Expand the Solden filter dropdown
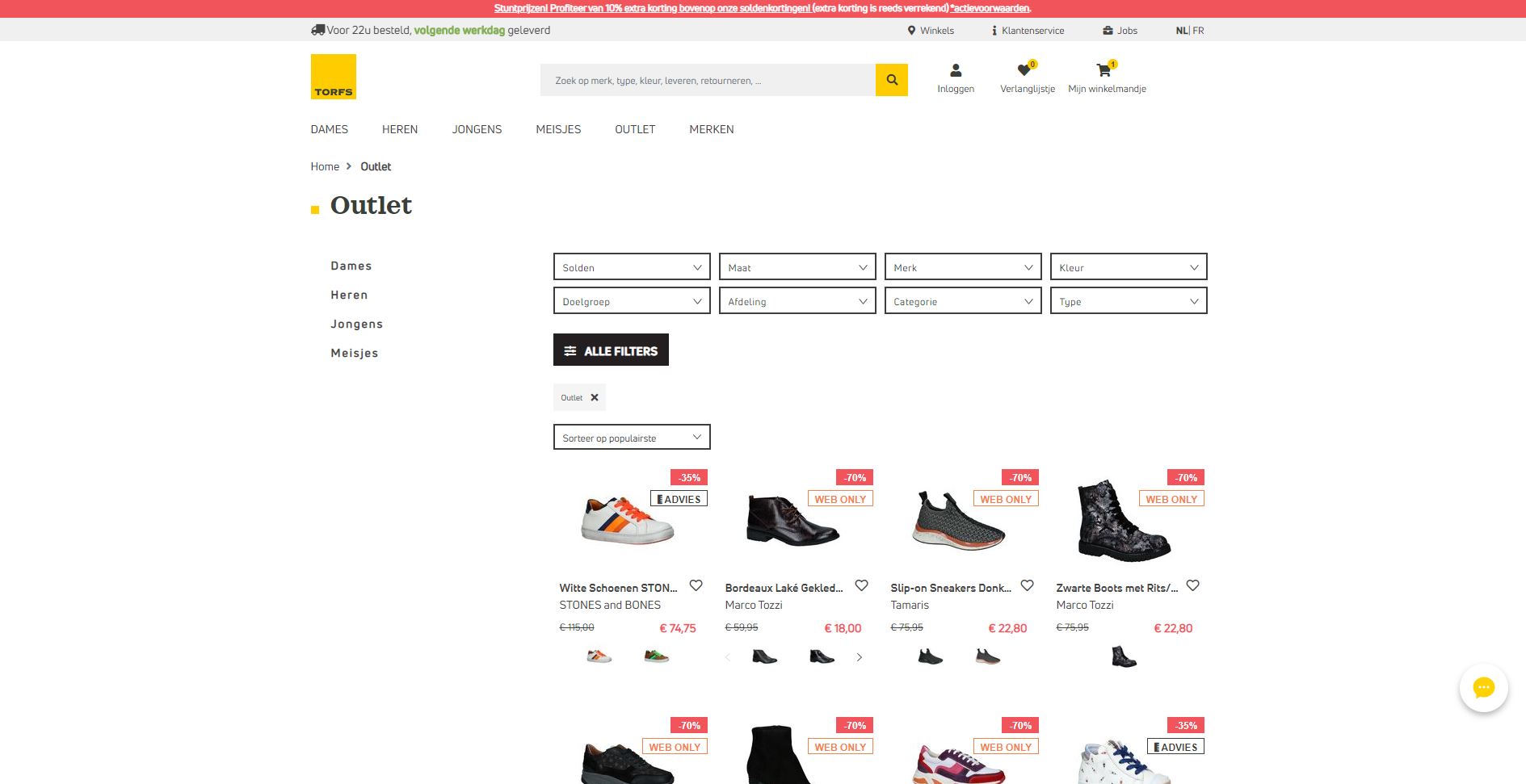1526x784 pixels. (x=632, y=267)
